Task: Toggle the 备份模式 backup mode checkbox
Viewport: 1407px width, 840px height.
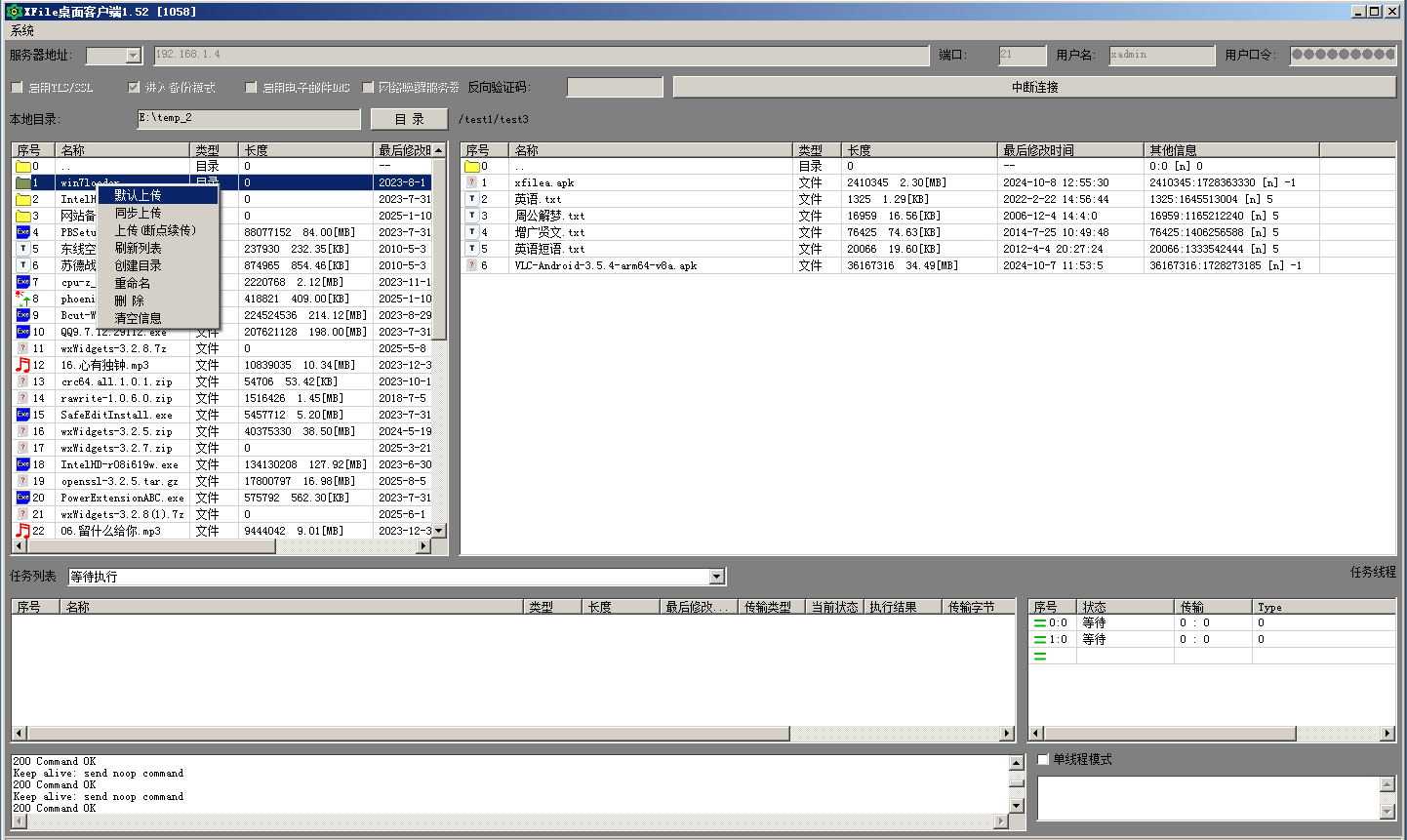Action: (x=134, y=88)
